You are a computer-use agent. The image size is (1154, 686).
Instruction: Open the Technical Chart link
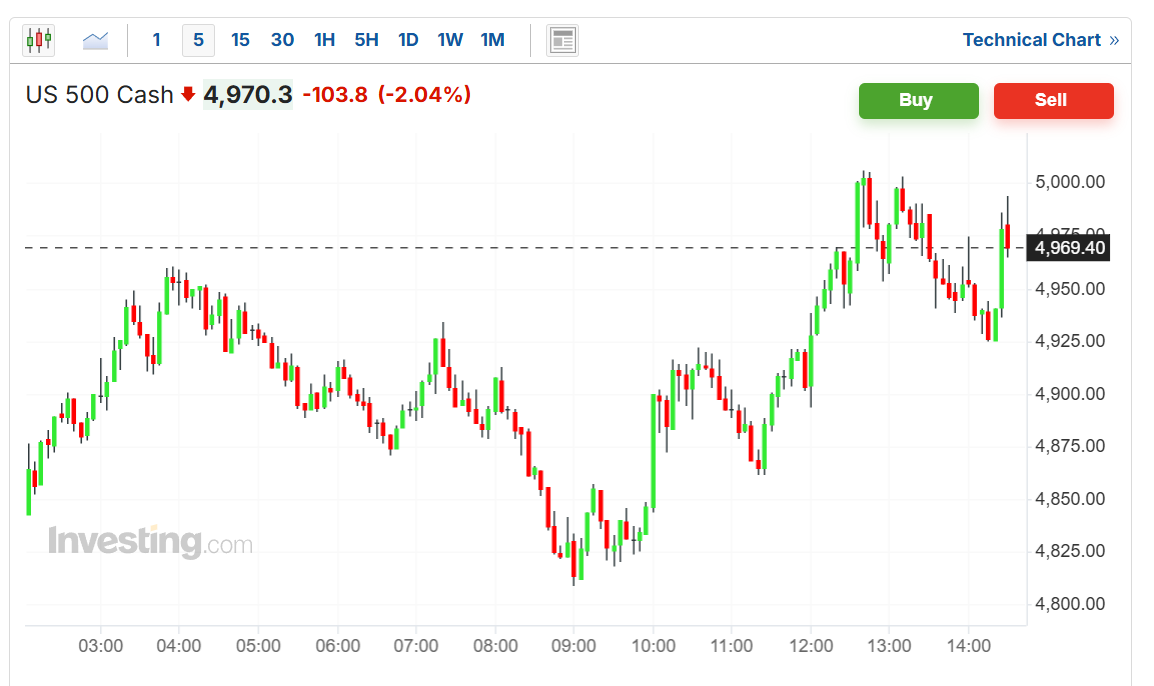[1041, 40]
